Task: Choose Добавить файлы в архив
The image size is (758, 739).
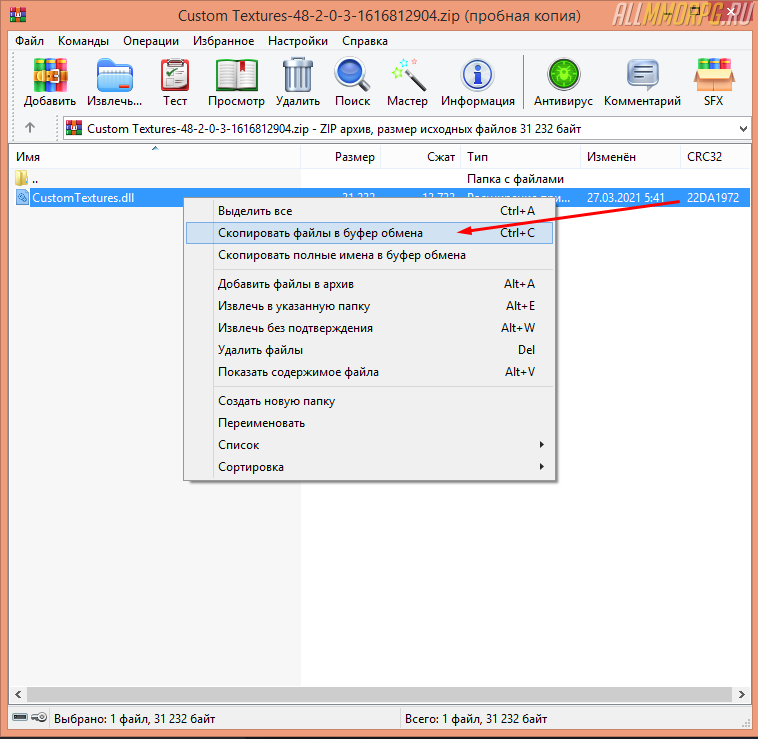Action: click(x=369, y=284)
